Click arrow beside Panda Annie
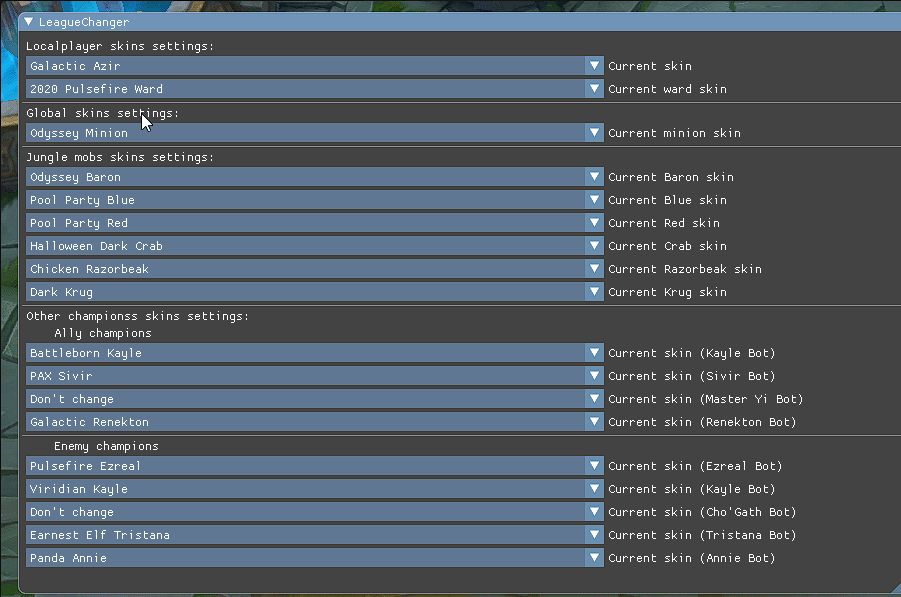 click(x=594, y=558)
